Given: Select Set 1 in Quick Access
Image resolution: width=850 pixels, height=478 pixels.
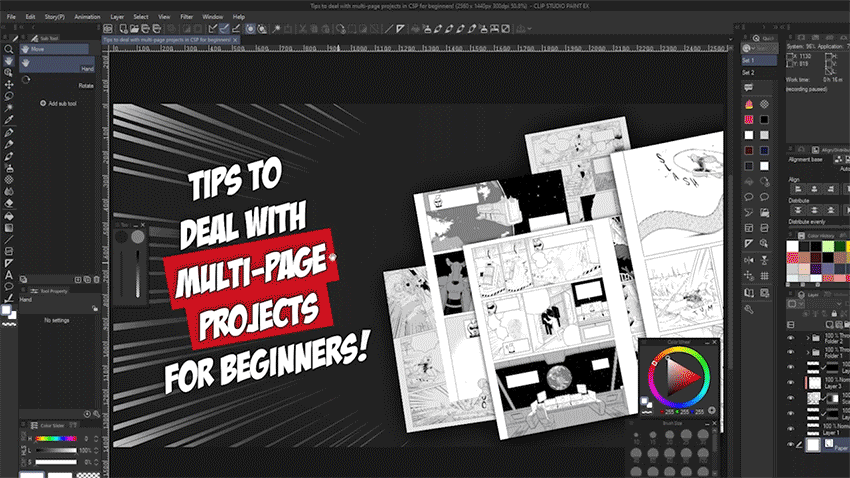Looking at the screenshot, I should tap(759, 60).
